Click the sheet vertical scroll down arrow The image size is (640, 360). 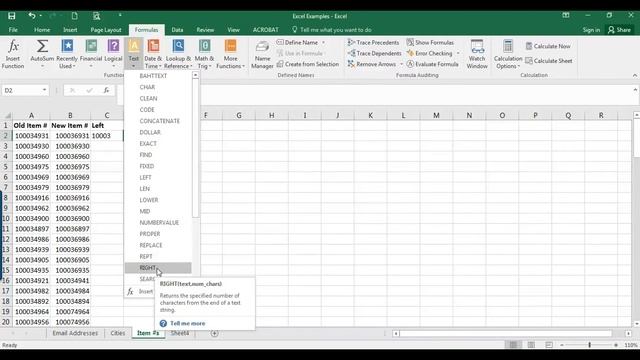pos(636,324)
